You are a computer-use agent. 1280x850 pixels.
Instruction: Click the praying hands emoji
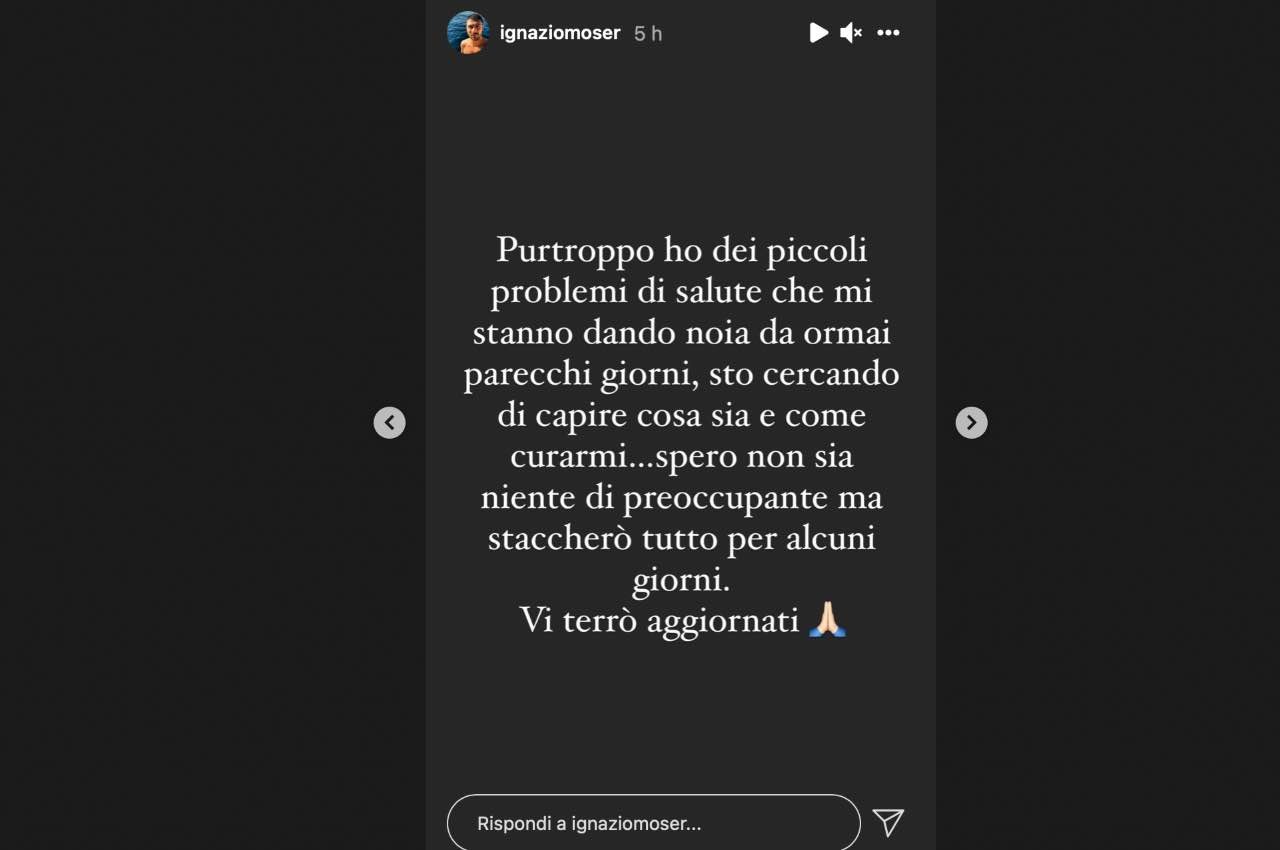click(828, 620)
